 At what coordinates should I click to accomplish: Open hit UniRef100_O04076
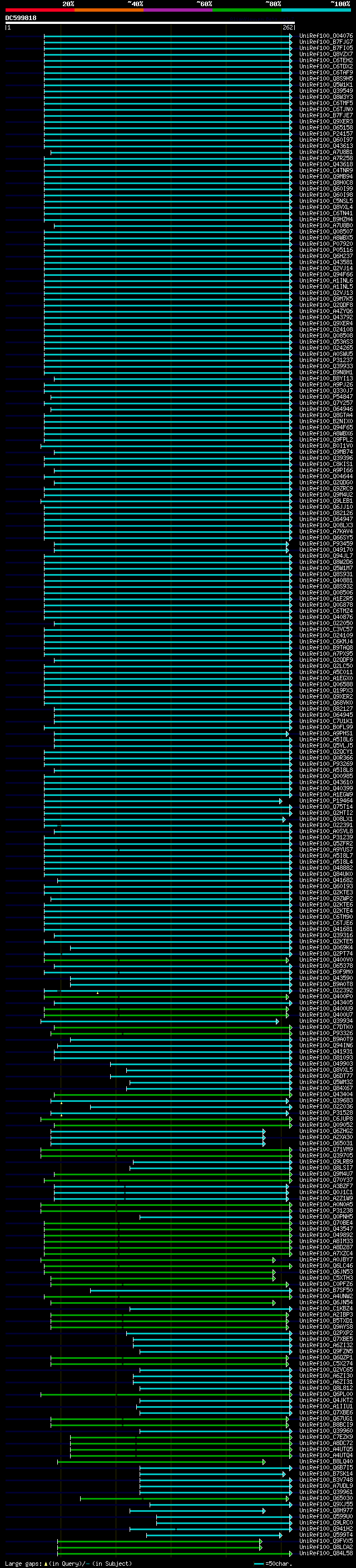tap(326, 36)
